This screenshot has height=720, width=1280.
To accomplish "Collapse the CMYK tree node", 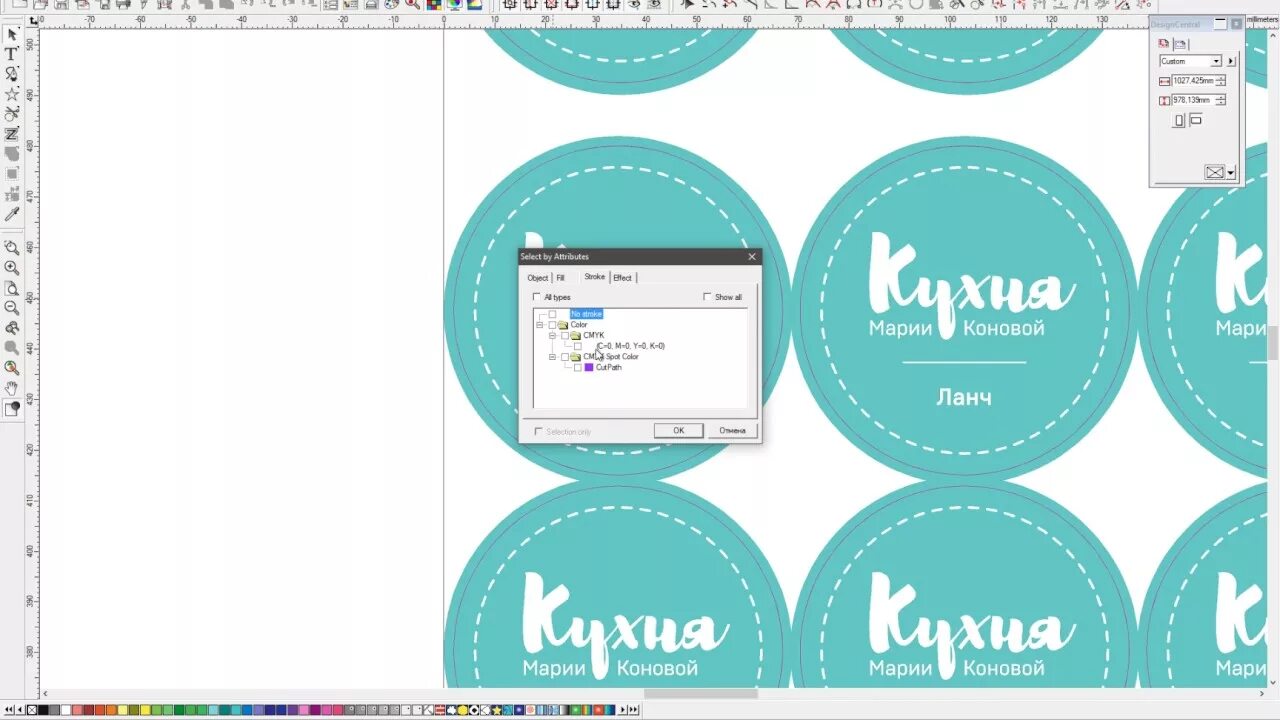I will click(553, 335).
